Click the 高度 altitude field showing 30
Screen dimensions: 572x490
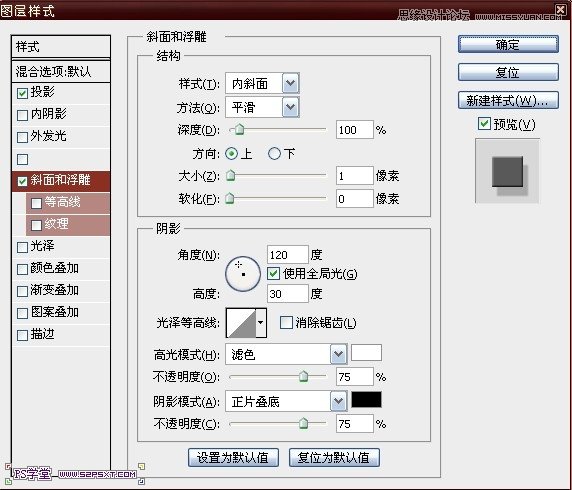click(287, 294)
